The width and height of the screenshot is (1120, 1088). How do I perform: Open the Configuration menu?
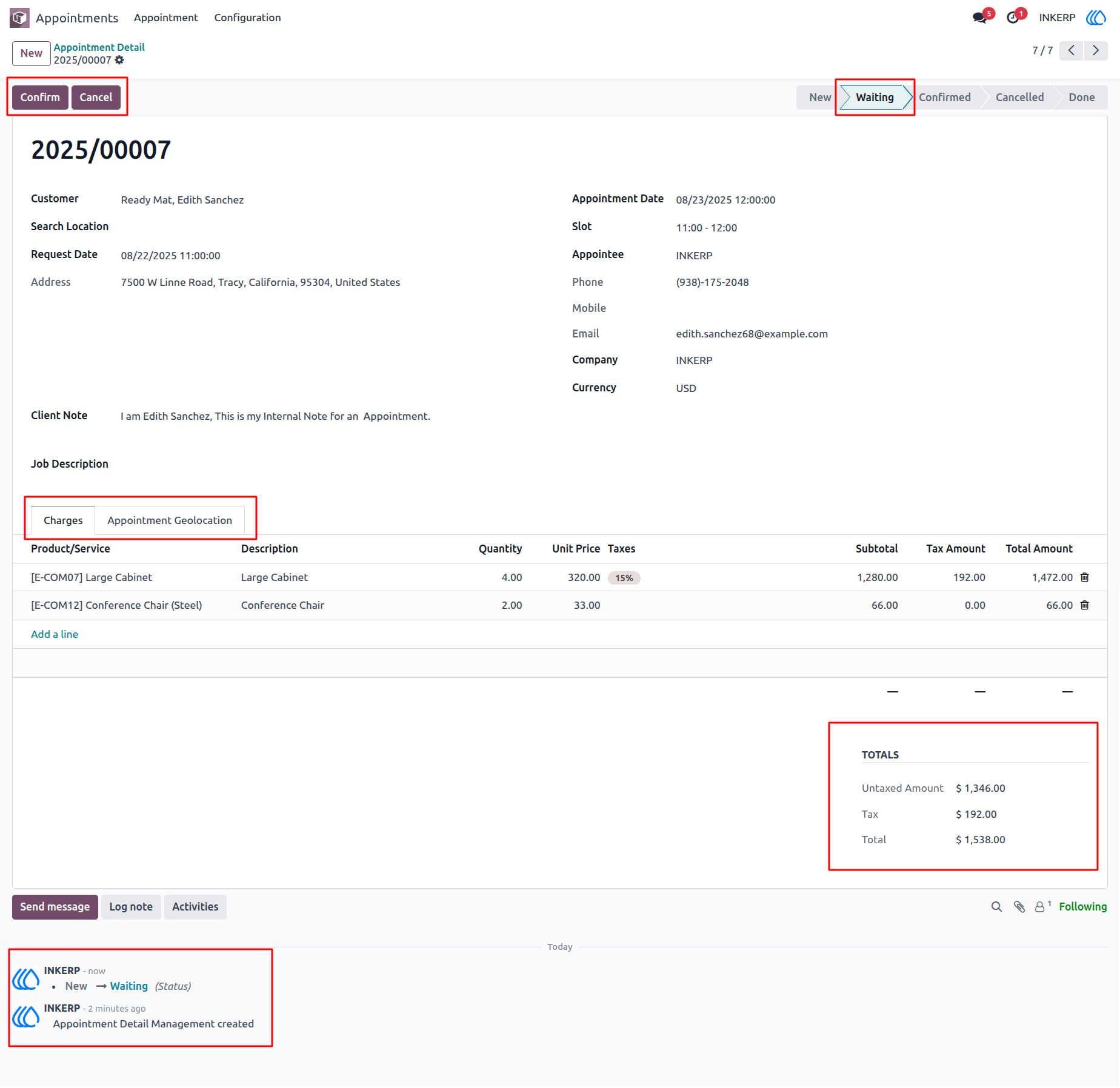coord(247,18)
